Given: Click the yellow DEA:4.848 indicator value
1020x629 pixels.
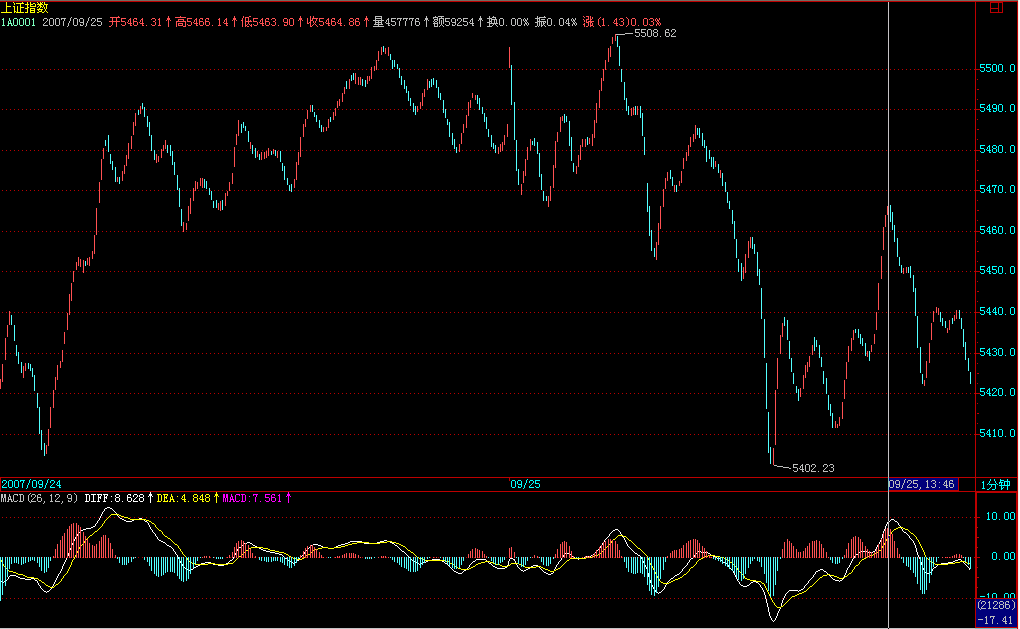Looking at the screenshot, I should (184, 497).
